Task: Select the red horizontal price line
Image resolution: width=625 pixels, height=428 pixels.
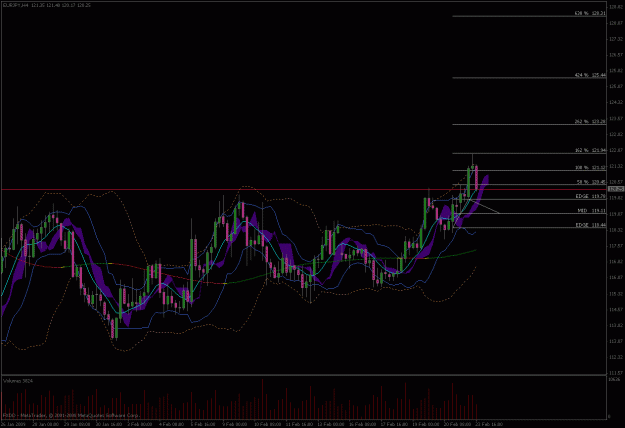Action: (x=303, y=190)
